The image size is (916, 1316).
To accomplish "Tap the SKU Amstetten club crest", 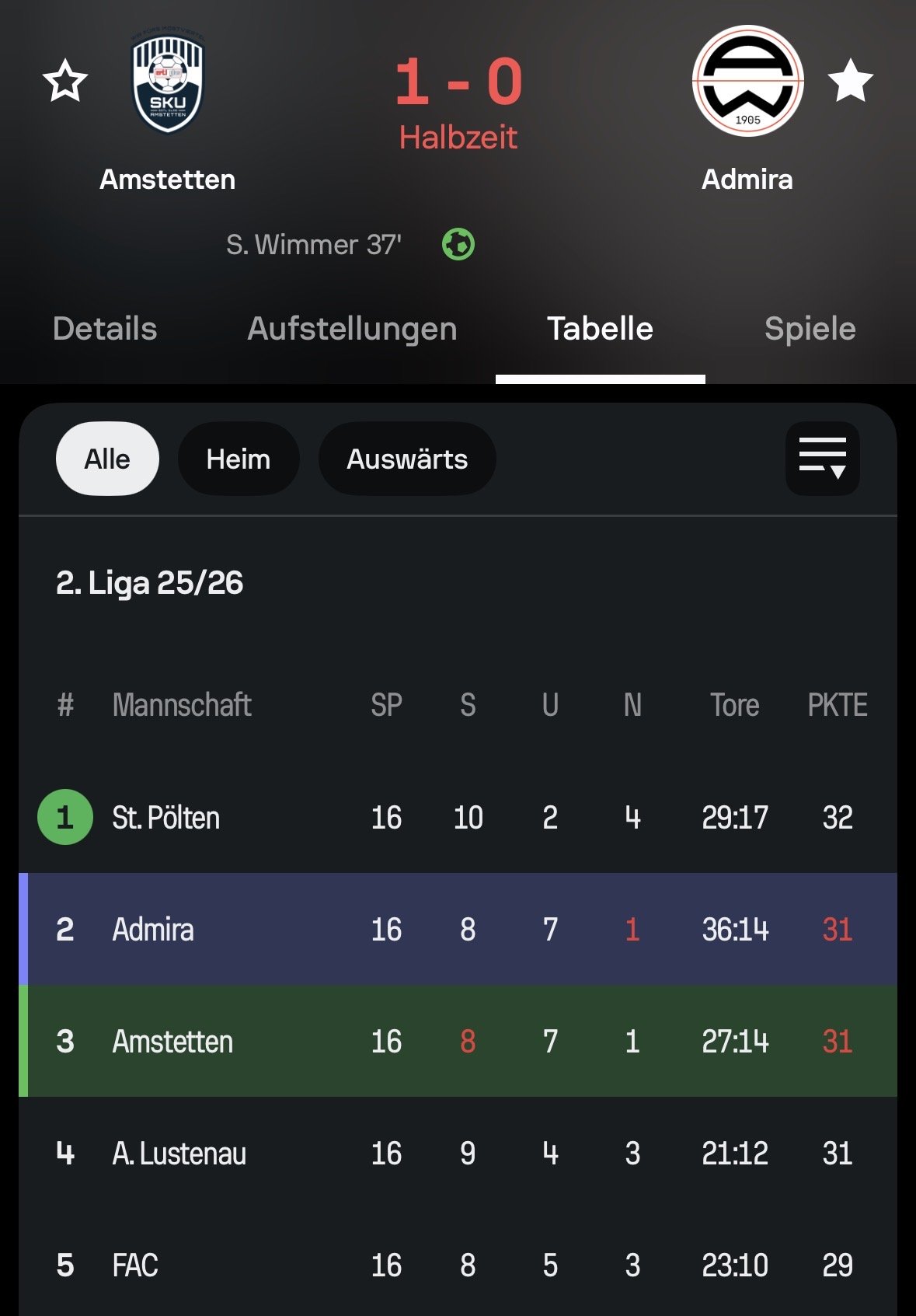I will point(168,85).
